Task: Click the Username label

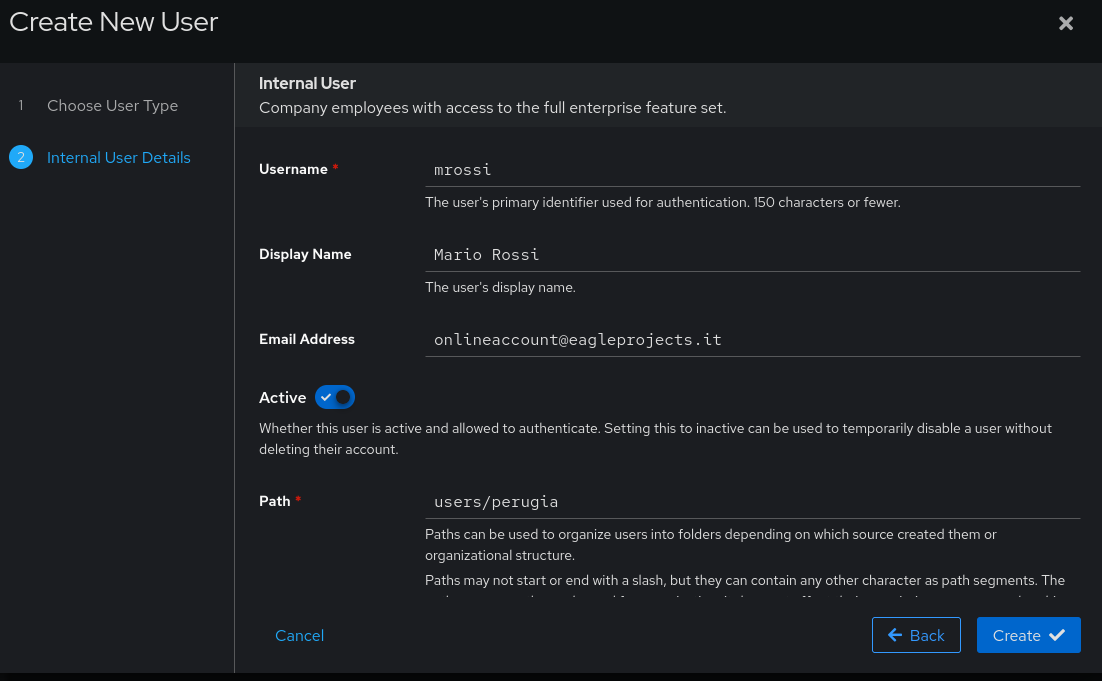Action: (293, 169)
